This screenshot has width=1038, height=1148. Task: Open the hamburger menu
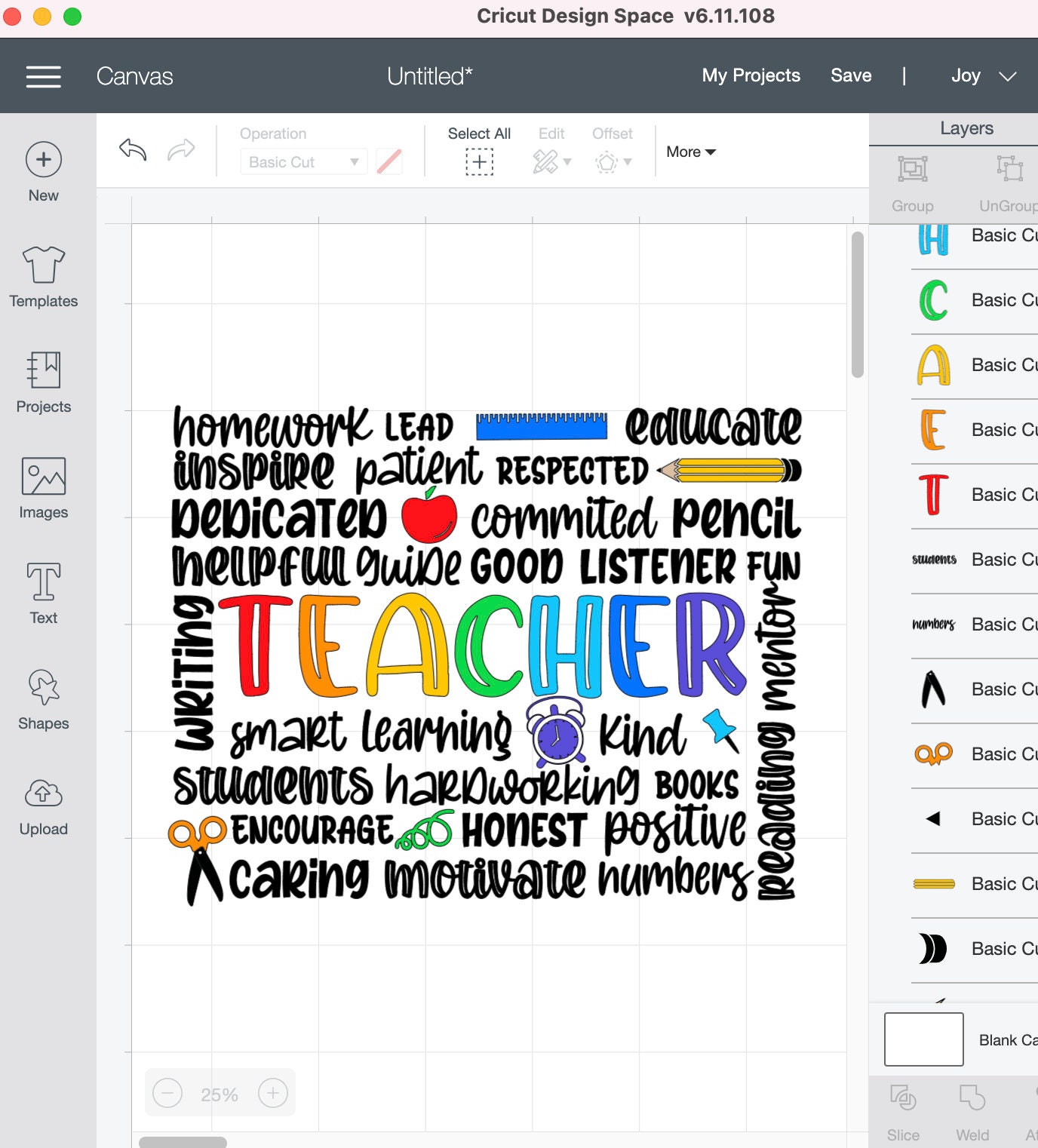43,75
